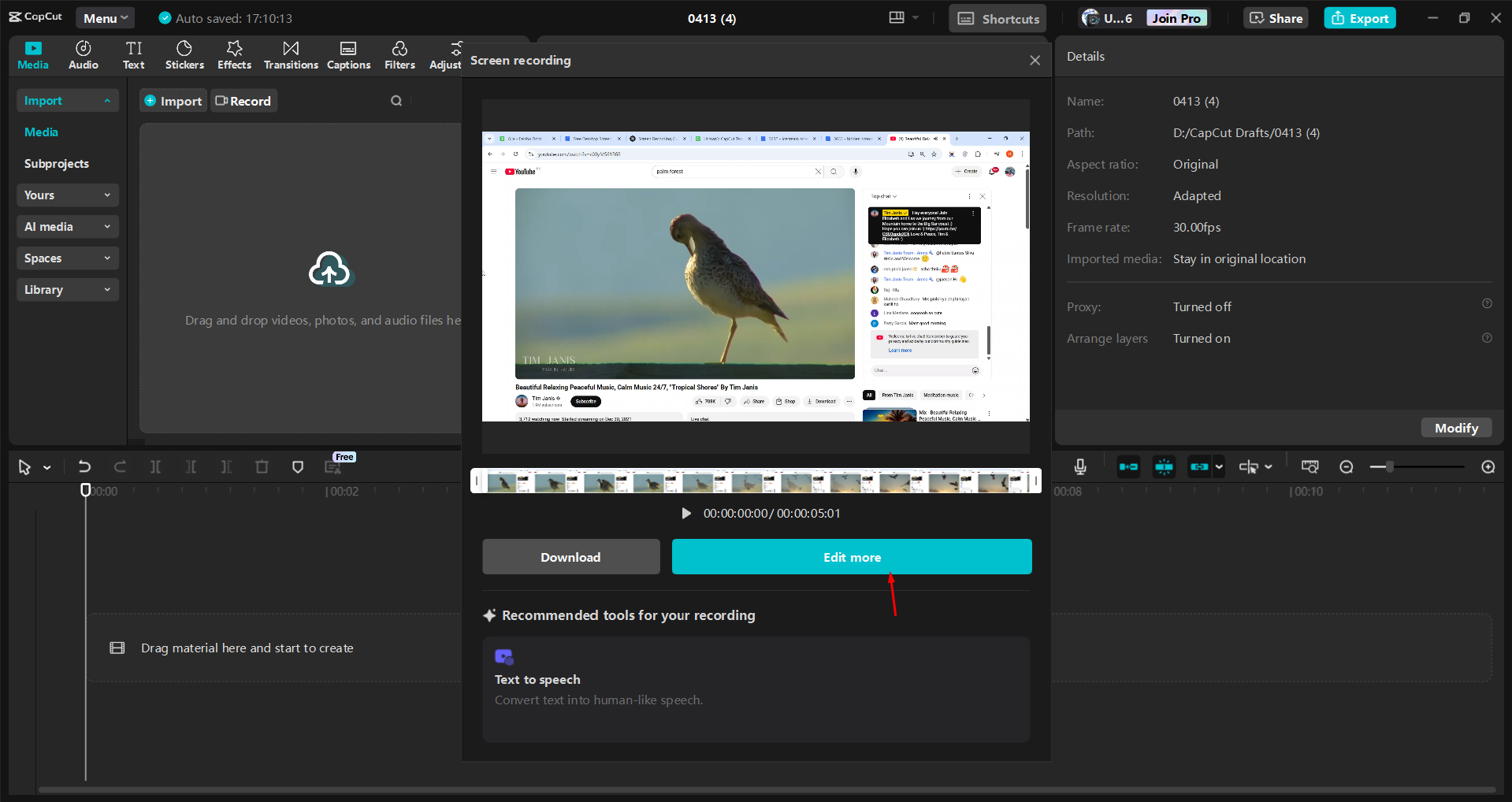The height and width of the screenshot is (802, 1512).
Task: Click the Download button
Action: 570,557
